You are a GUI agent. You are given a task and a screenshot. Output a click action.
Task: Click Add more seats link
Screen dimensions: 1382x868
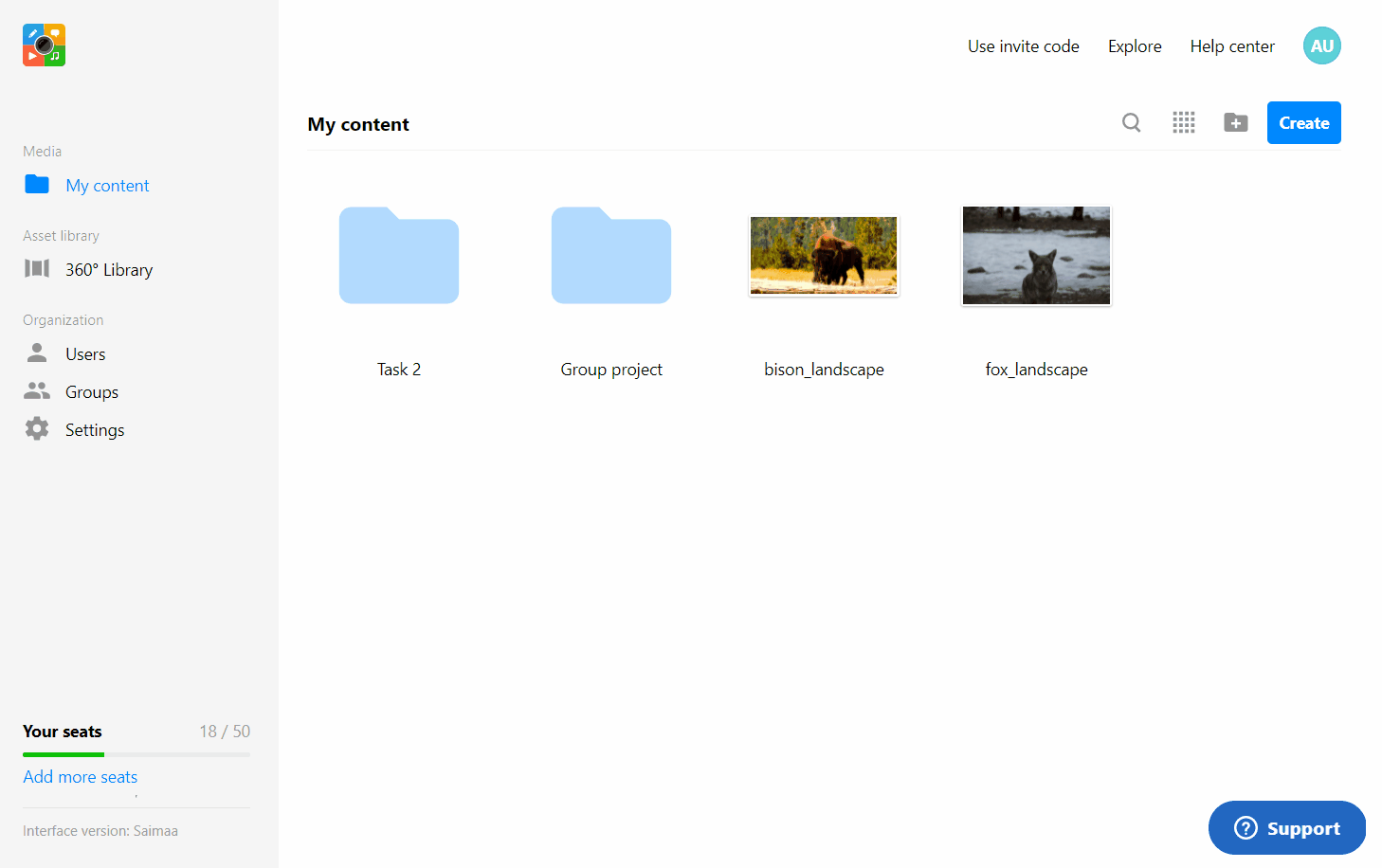(x=80, y=777)
